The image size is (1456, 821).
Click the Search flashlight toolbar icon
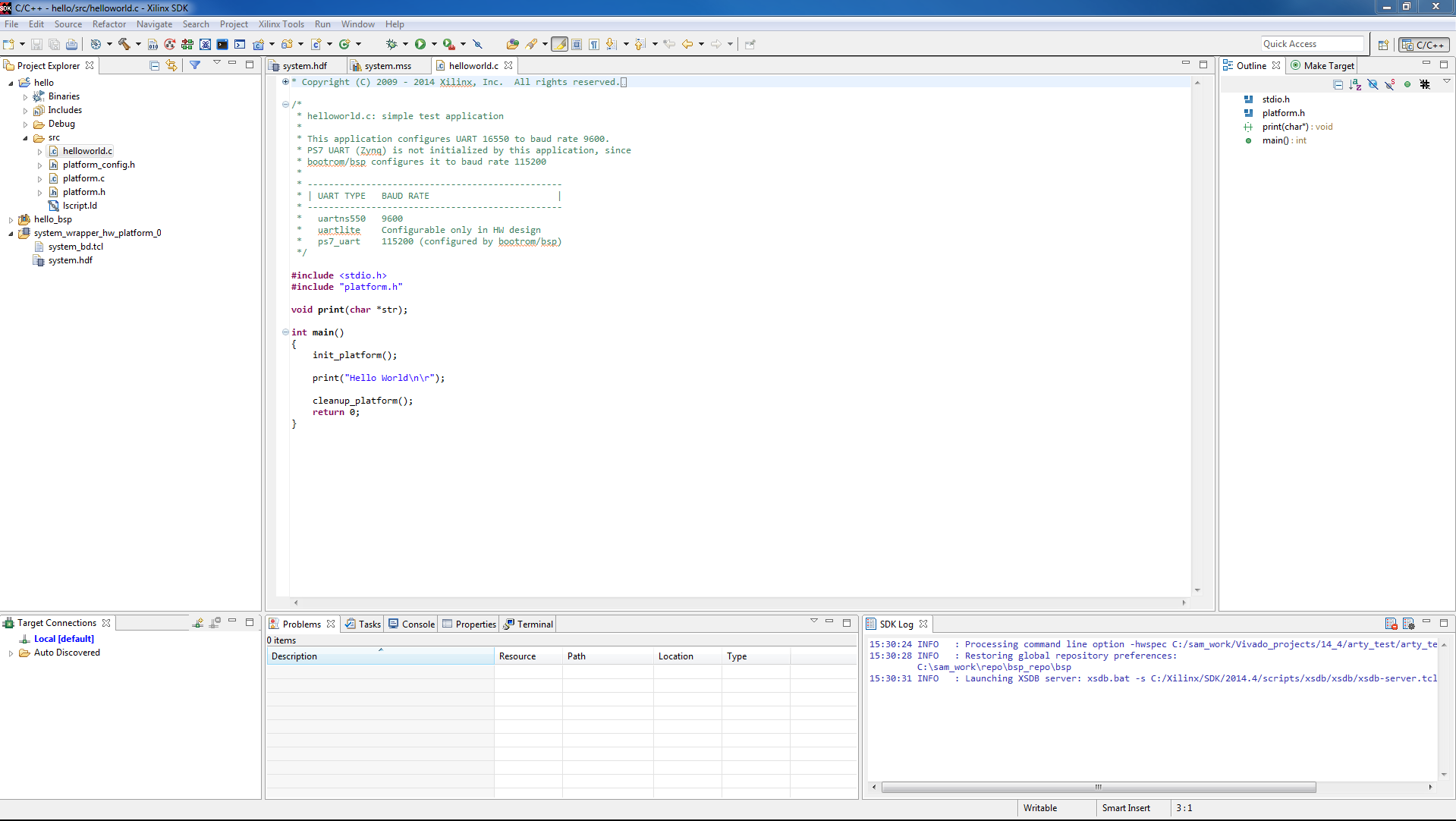pos(531,44)
